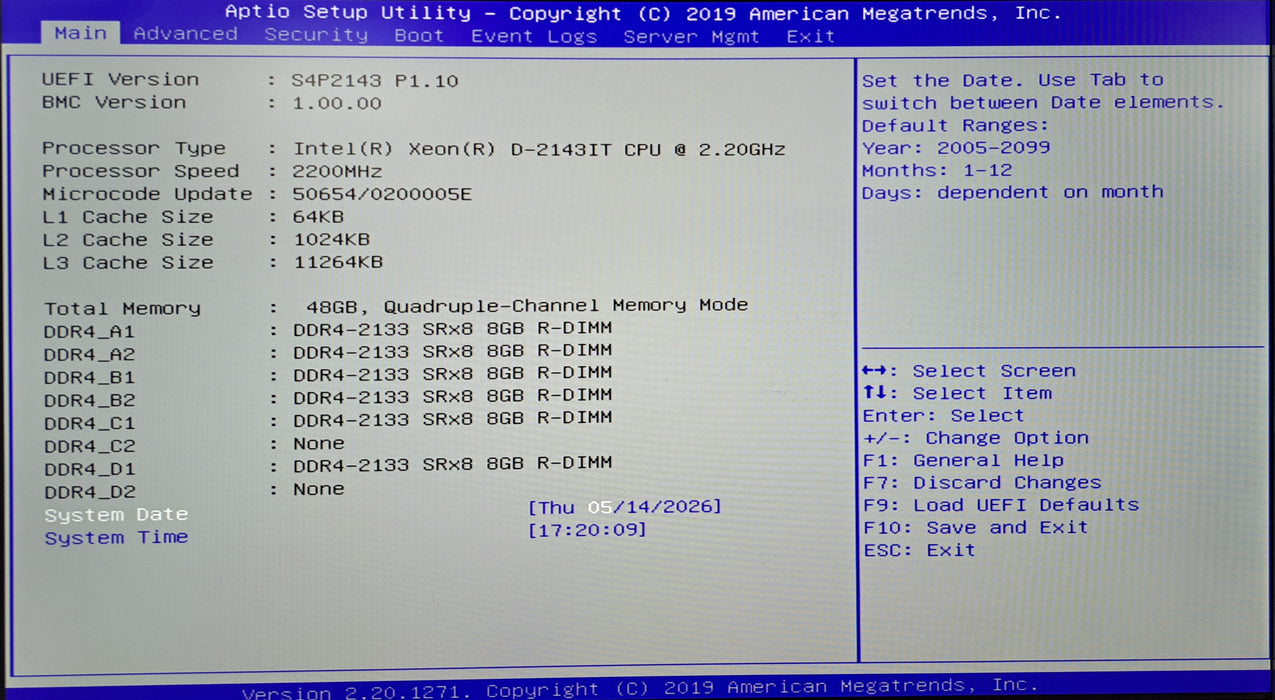Image resolution: width=1275 pixels, height=700 pixels.
Task: Click the Days: dependent on month text
Action: click(1013, 192)
